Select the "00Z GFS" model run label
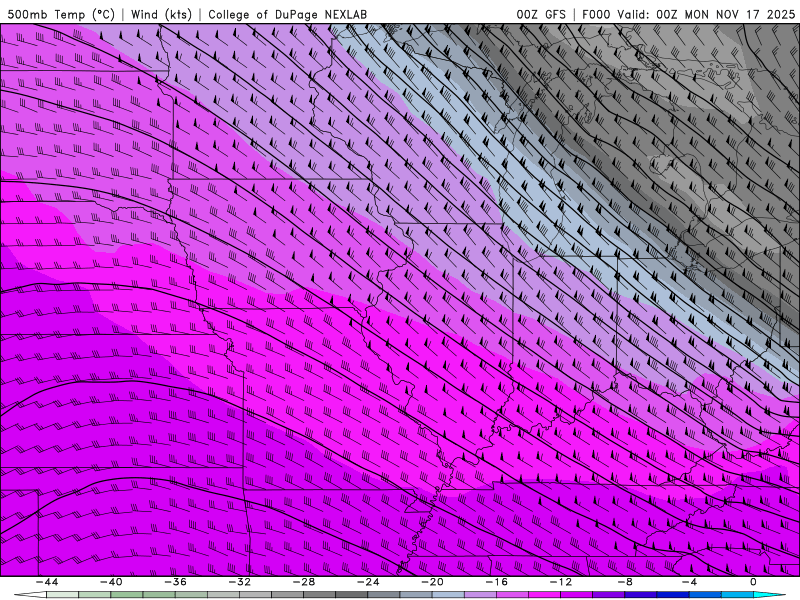This screenshot has height=600, width=800. tap(541, 14)
